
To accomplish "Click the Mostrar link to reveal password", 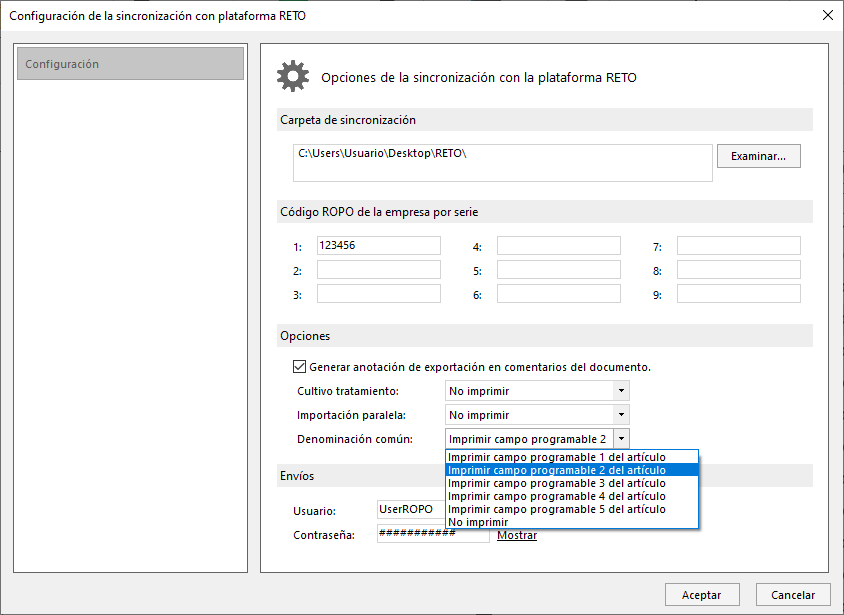I will pyautogui.click(x=517, y=535).
